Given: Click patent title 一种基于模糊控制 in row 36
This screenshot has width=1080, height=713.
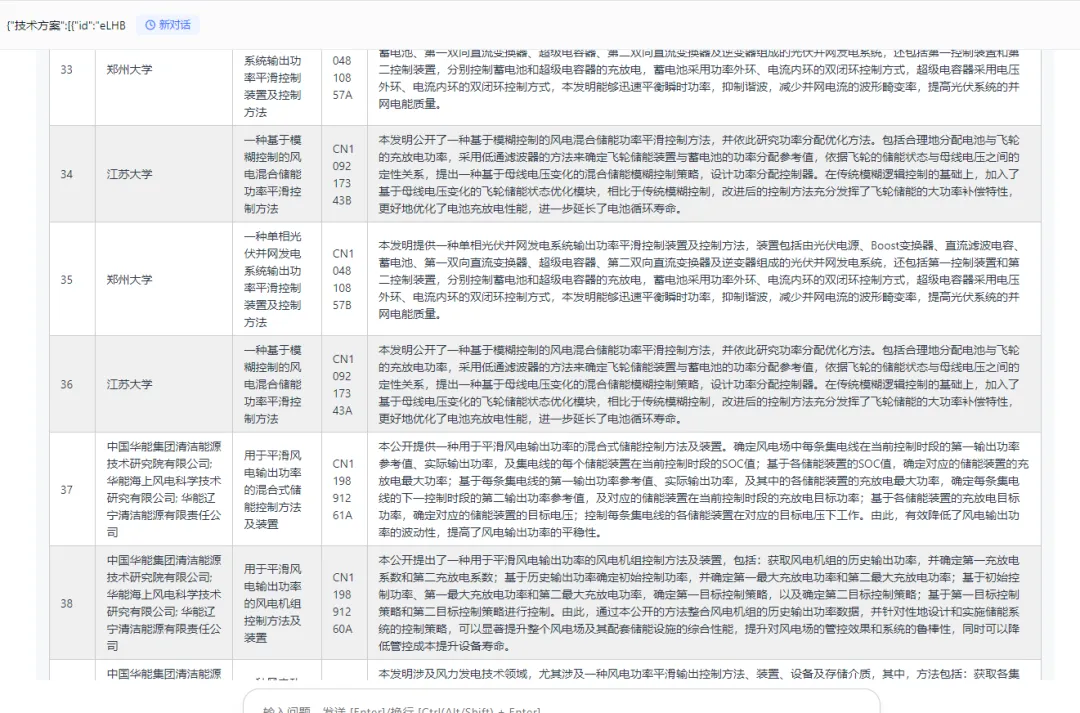Looking at the screenshot, I should point(273,384).
